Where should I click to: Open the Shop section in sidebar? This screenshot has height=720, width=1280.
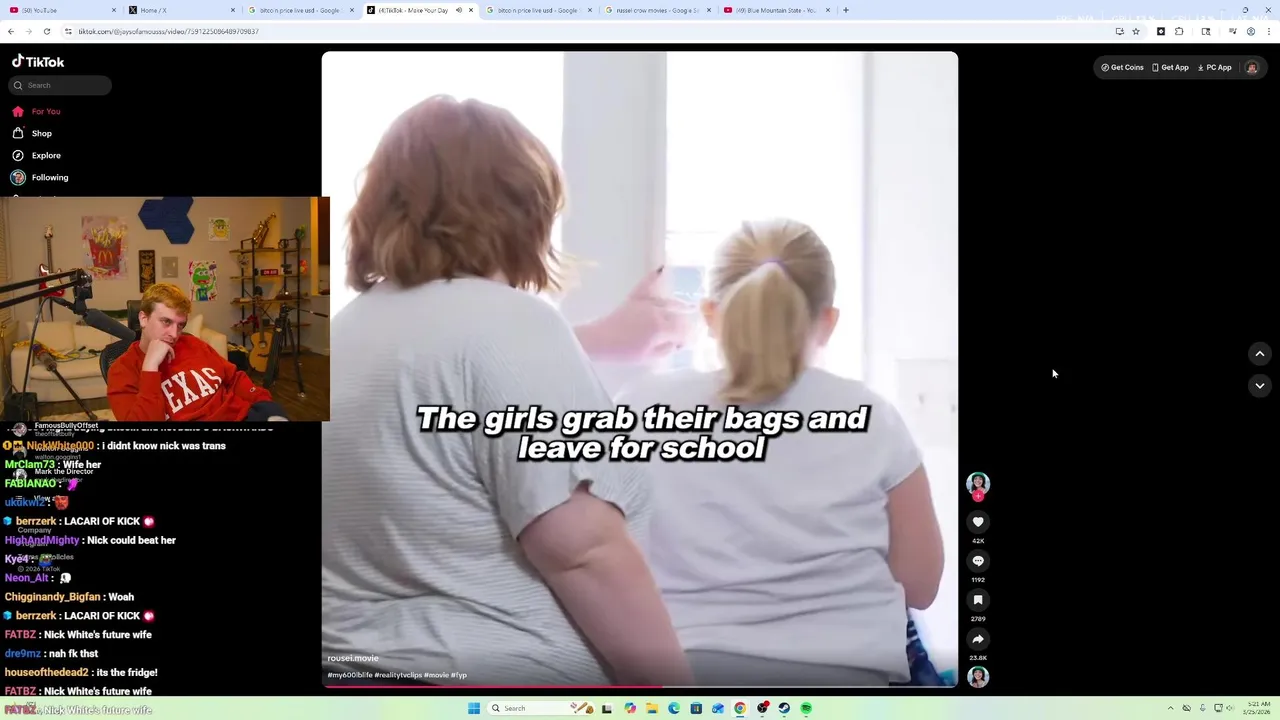coord(32,133)
